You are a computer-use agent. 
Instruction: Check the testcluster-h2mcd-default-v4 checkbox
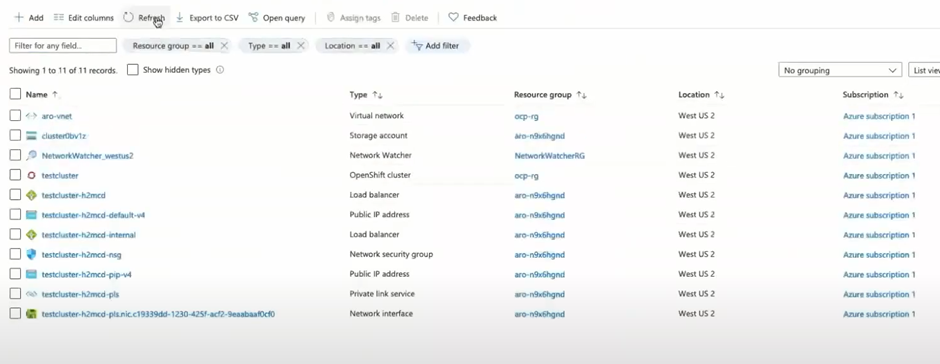point(15,215)
